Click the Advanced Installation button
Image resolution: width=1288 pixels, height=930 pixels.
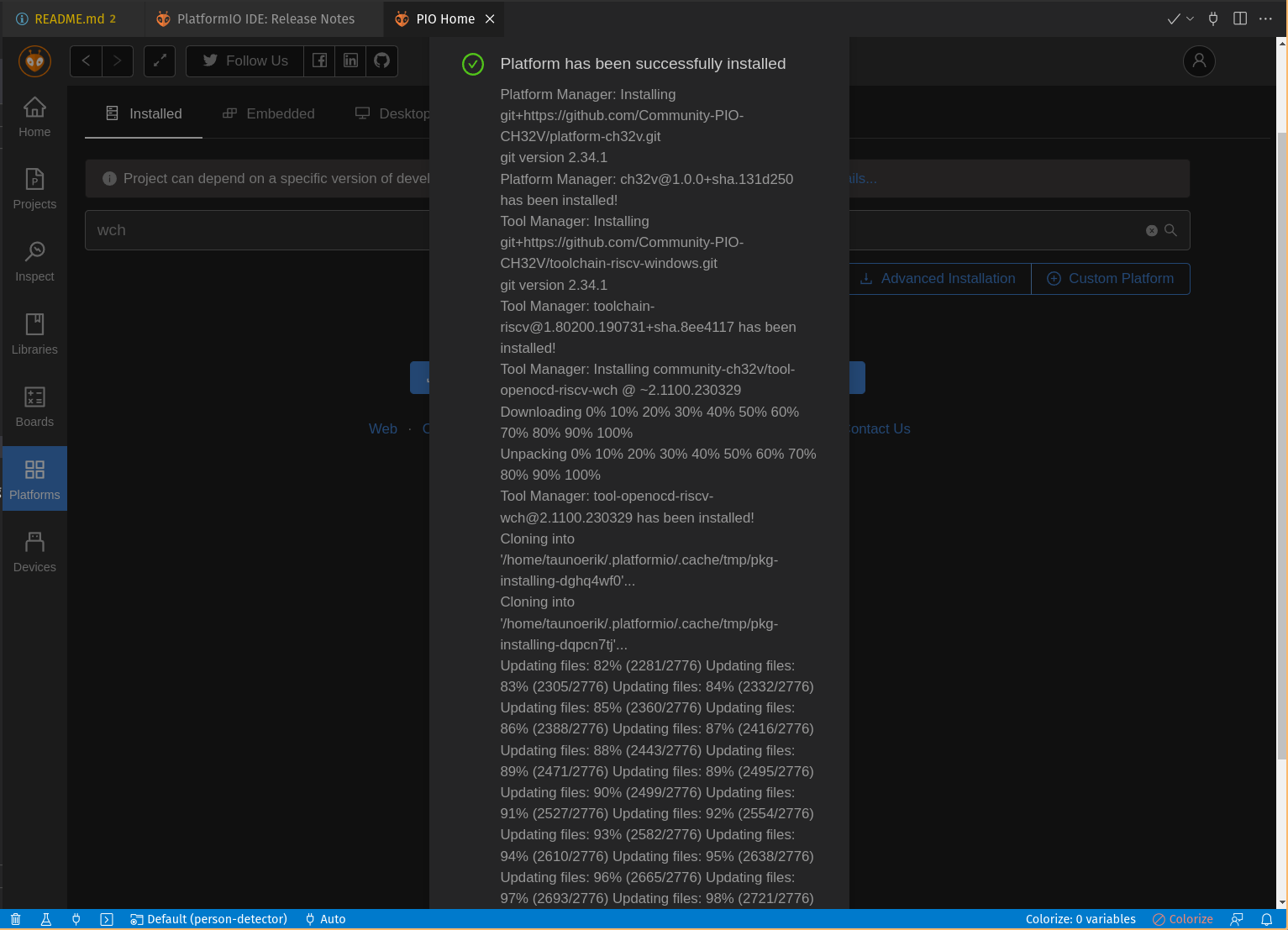(x=938, y=279)
